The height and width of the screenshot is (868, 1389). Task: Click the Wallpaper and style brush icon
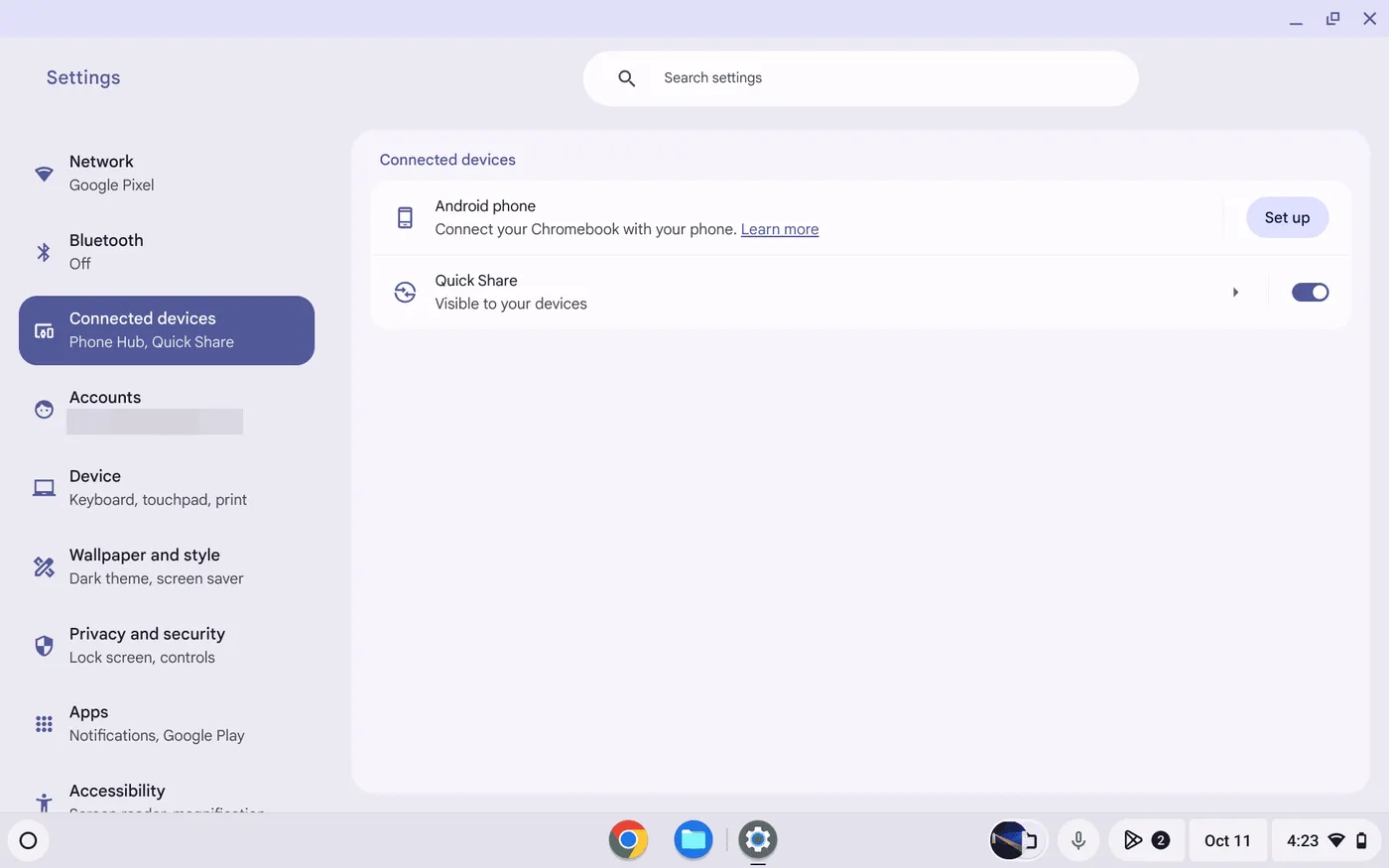coord(44,566)
